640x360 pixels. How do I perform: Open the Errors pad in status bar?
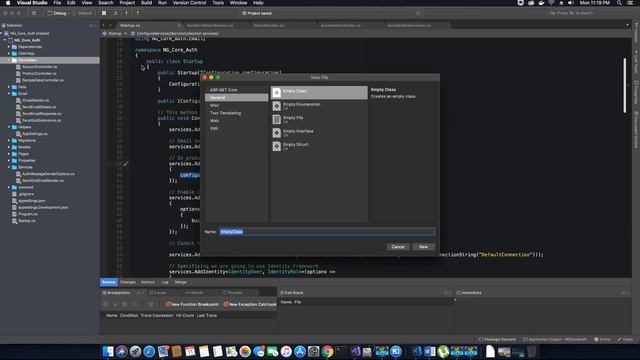tap(602, 340)
